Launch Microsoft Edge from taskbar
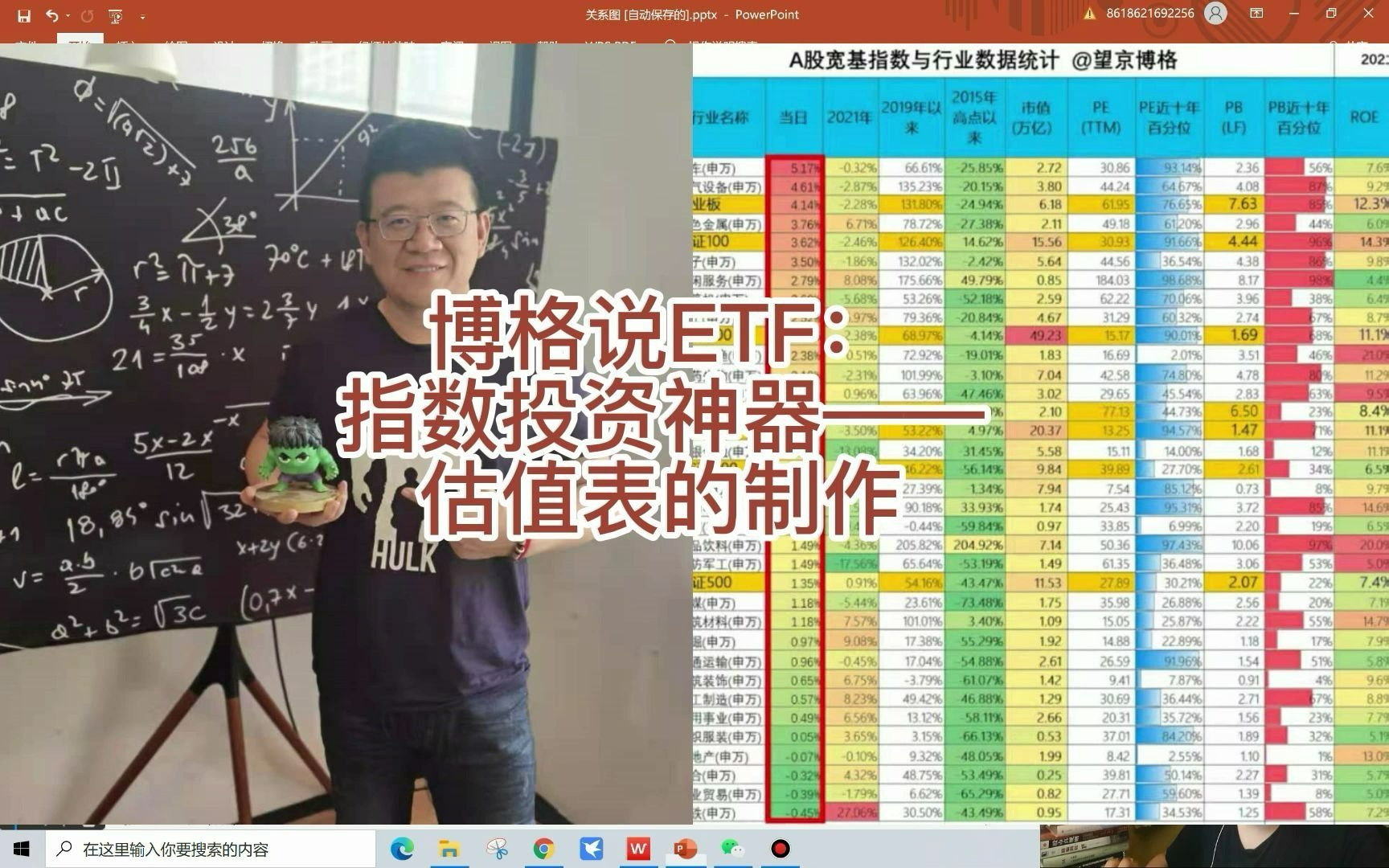The width and height of the screenshot is (1389, 868). tap(402, 849)
